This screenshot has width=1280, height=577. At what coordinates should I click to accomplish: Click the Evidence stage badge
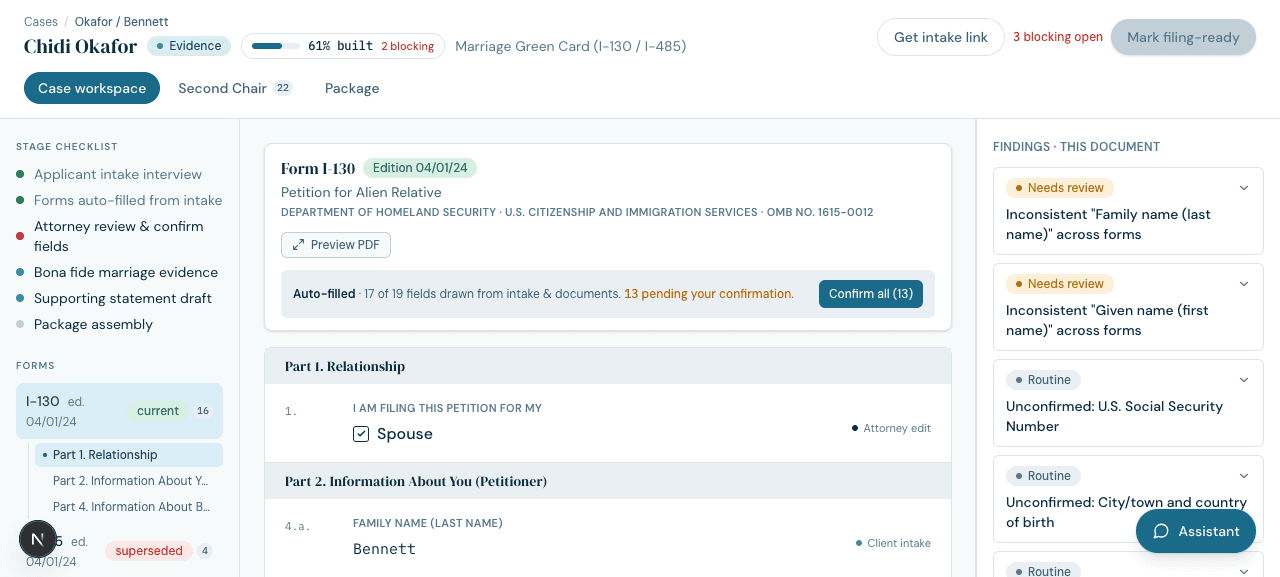189,46
